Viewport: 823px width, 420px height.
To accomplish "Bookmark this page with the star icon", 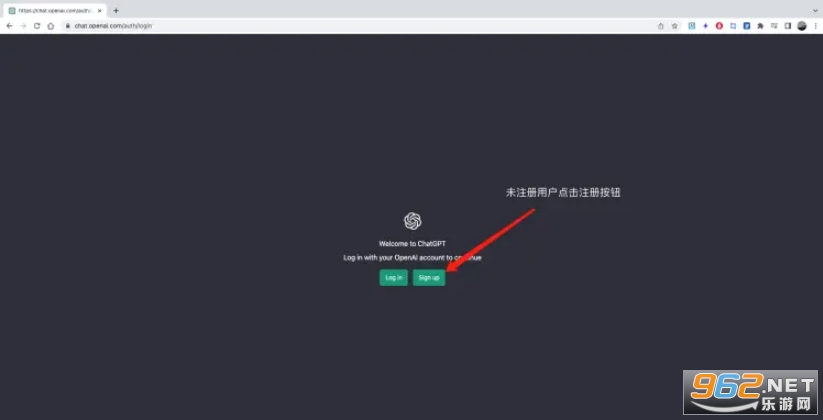I will (675, 26).
